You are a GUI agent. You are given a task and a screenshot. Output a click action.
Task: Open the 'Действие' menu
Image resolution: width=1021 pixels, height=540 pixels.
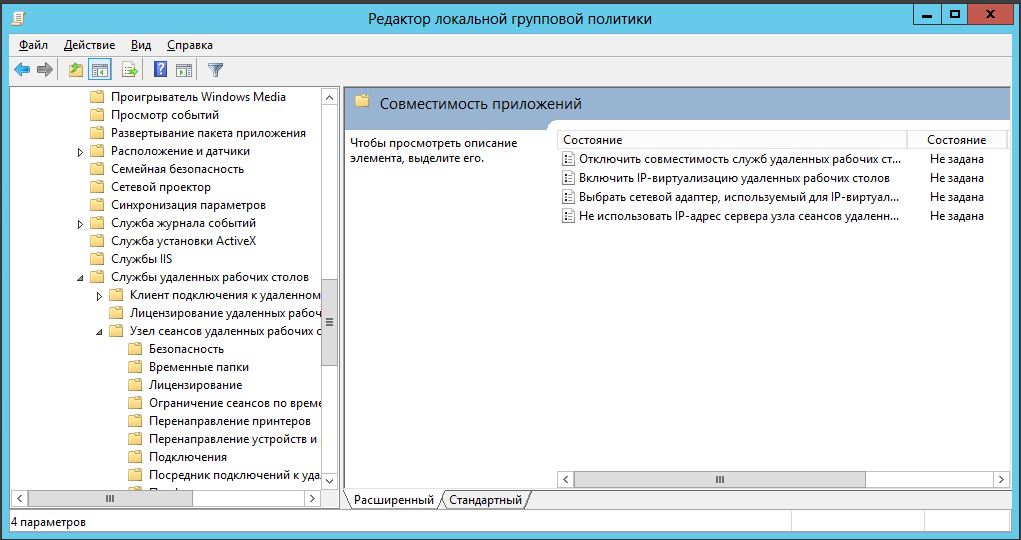coord(89,45)
